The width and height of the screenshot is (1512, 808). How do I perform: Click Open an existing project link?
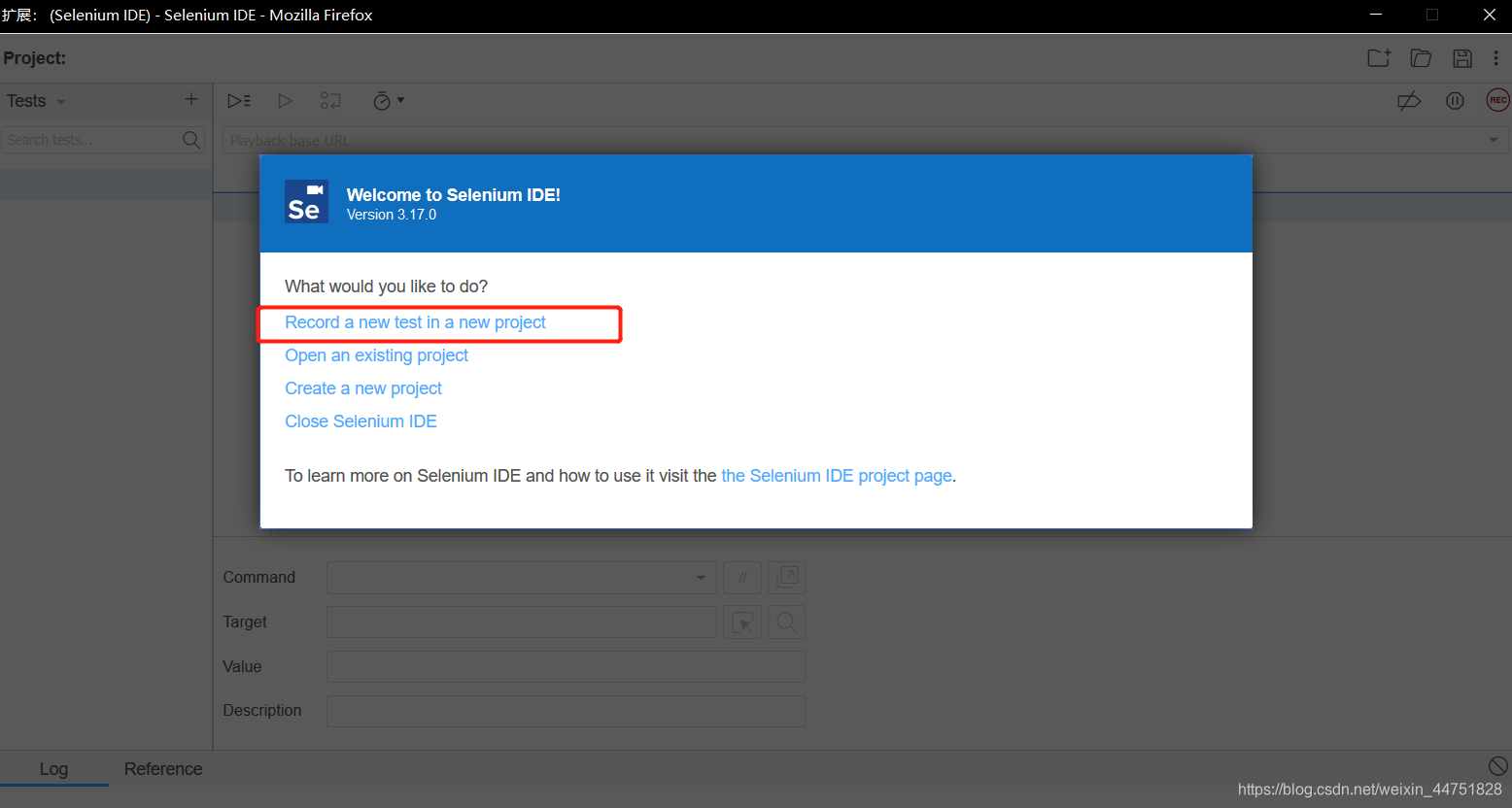(376, 355)
